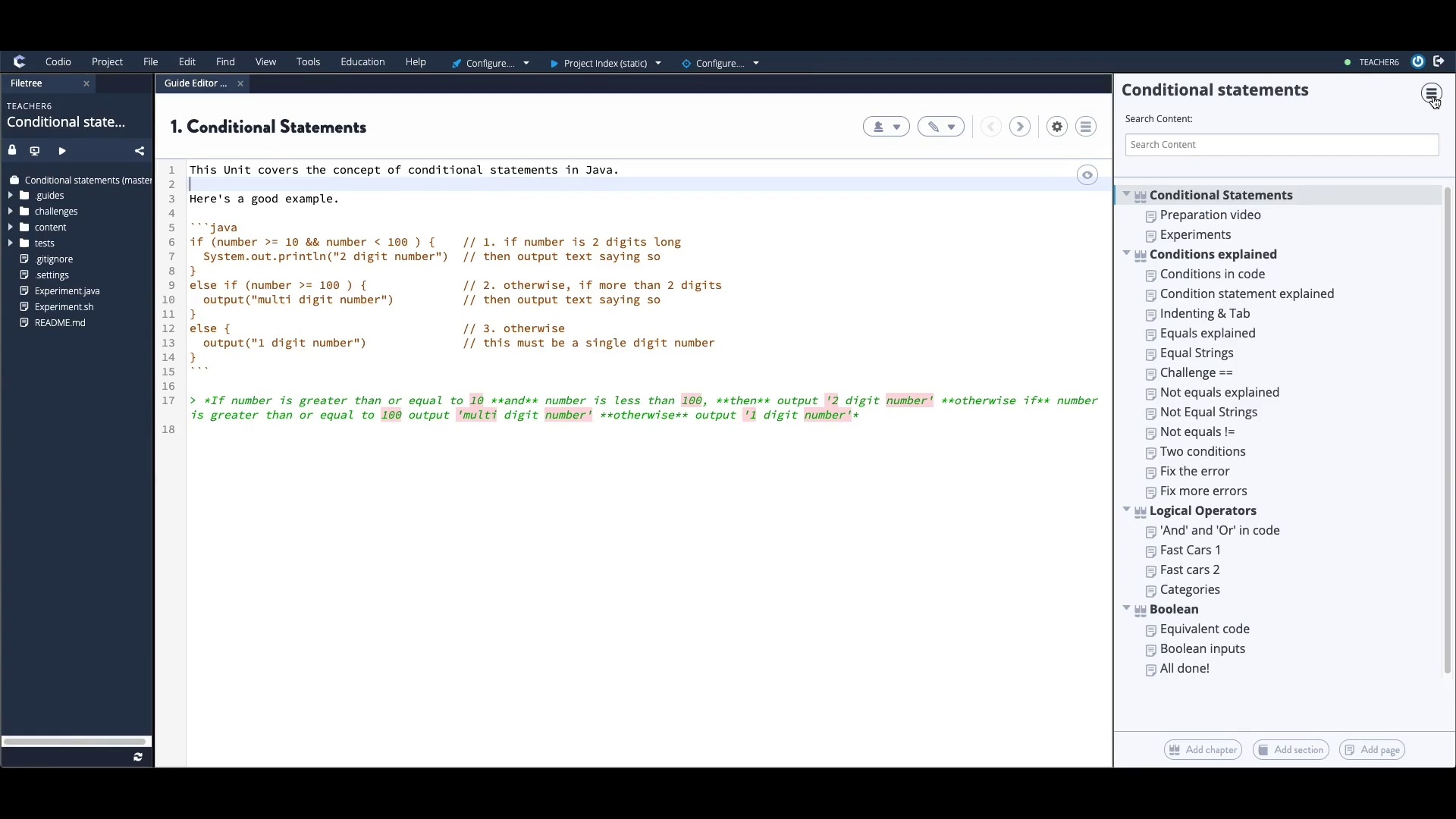
Task: Click the refresh icon below the filetree
Action: [x=138, y=757]
